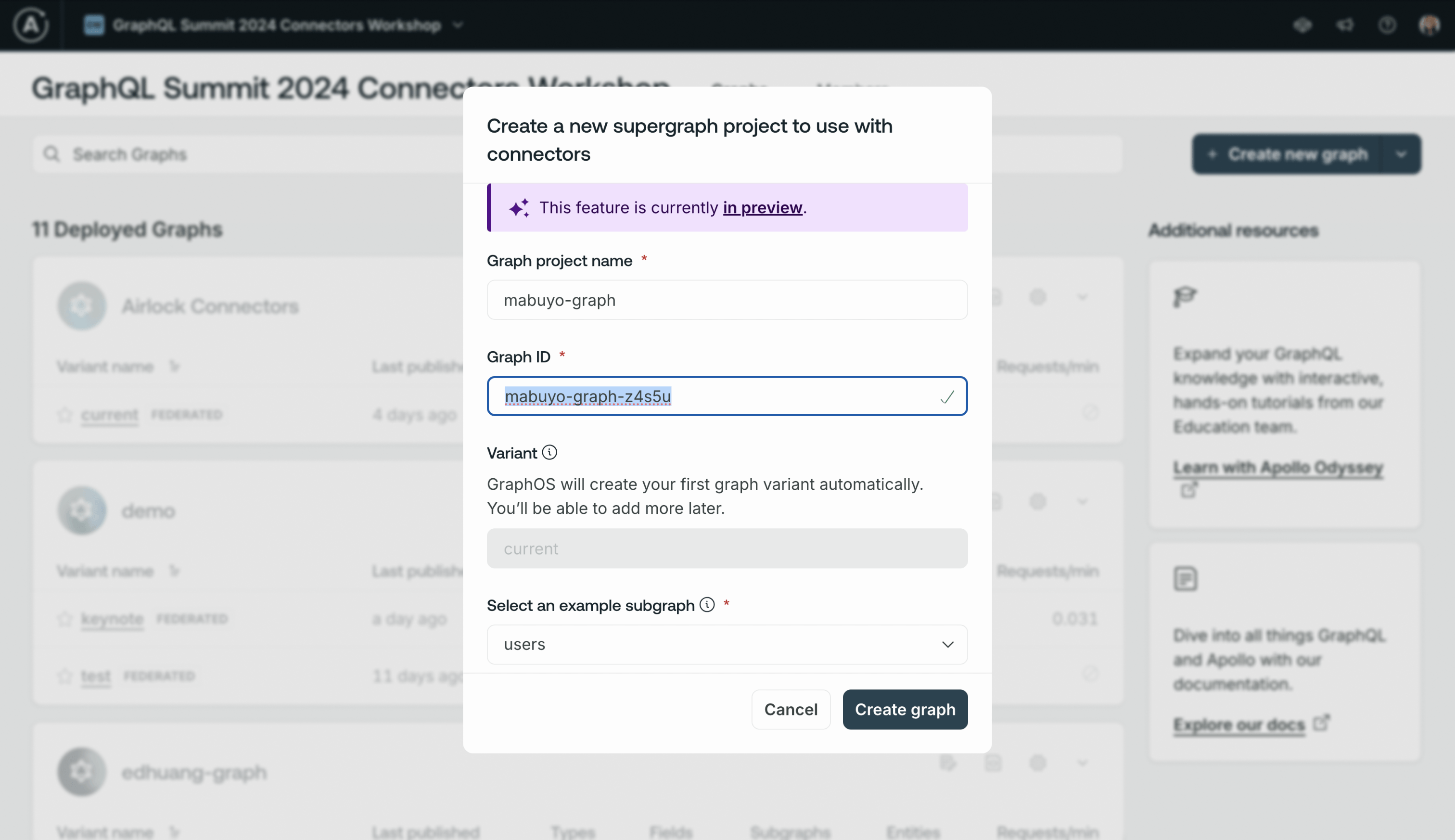The width and height of the screenshot is (1455, 840).
Task: Click the Create graph button
Action: pyautogui.click(x=905, y=709)
